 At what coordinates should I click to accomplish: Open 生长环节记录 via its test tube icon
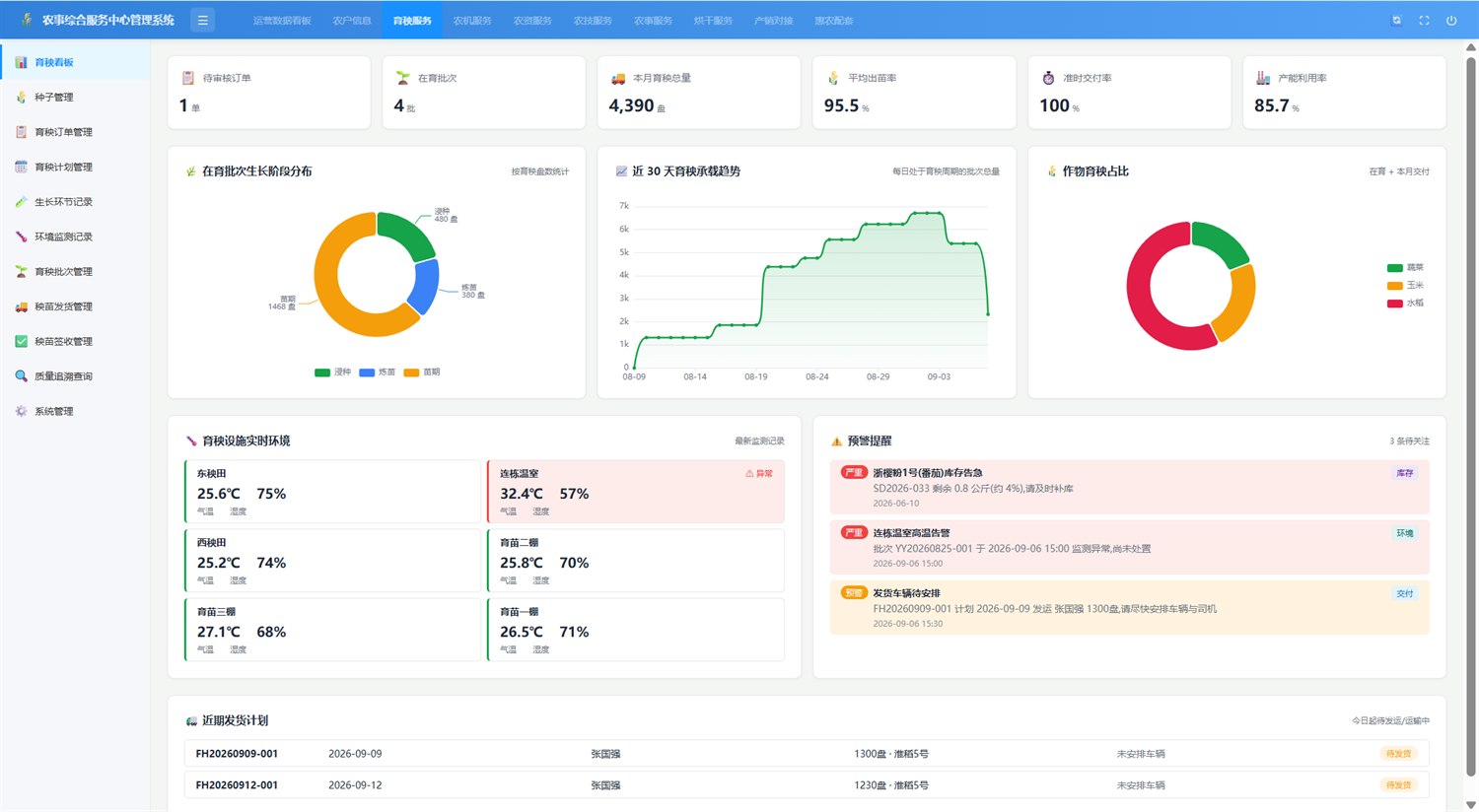[x=21, y=202]
